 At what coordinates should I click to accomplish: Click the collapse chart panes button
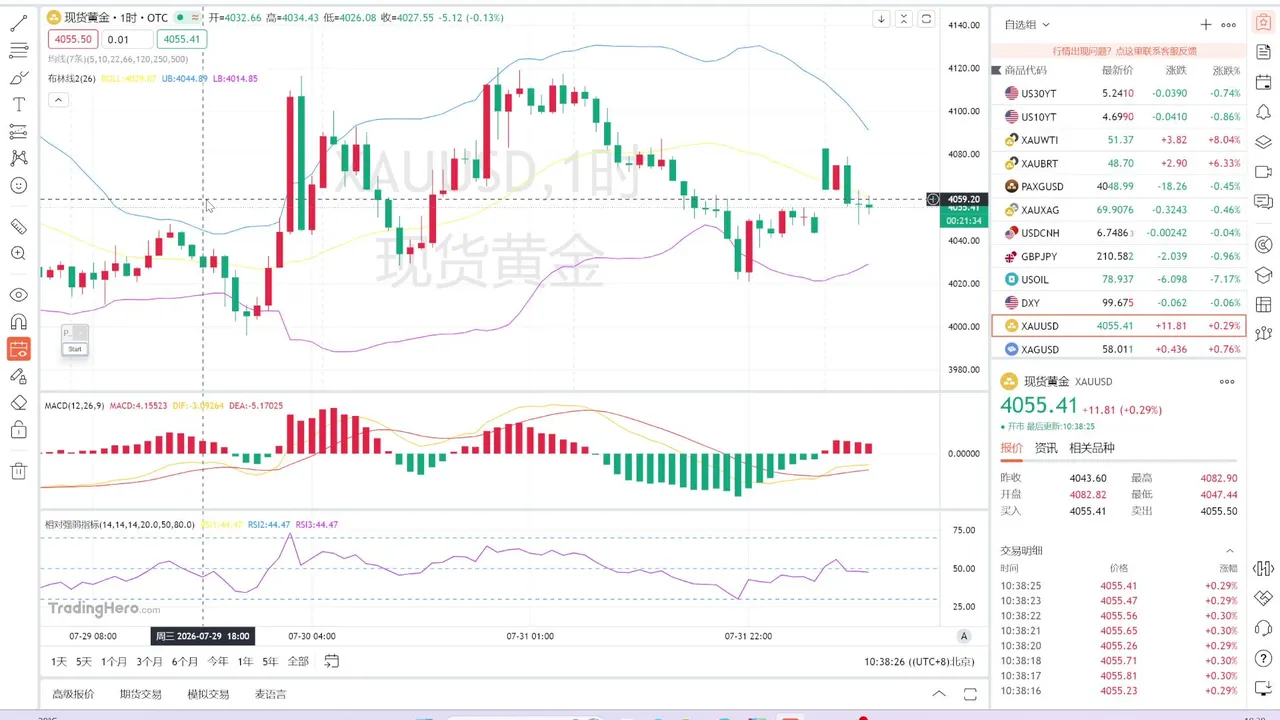(x=904, y=18)
